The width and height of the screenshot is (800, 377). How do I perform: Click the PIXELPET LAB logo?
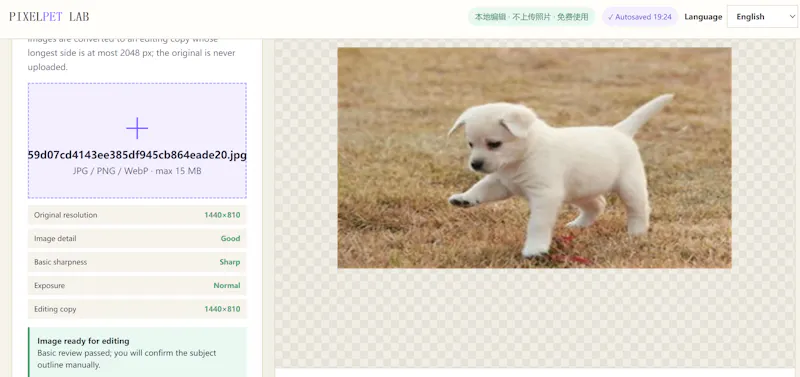49,17
